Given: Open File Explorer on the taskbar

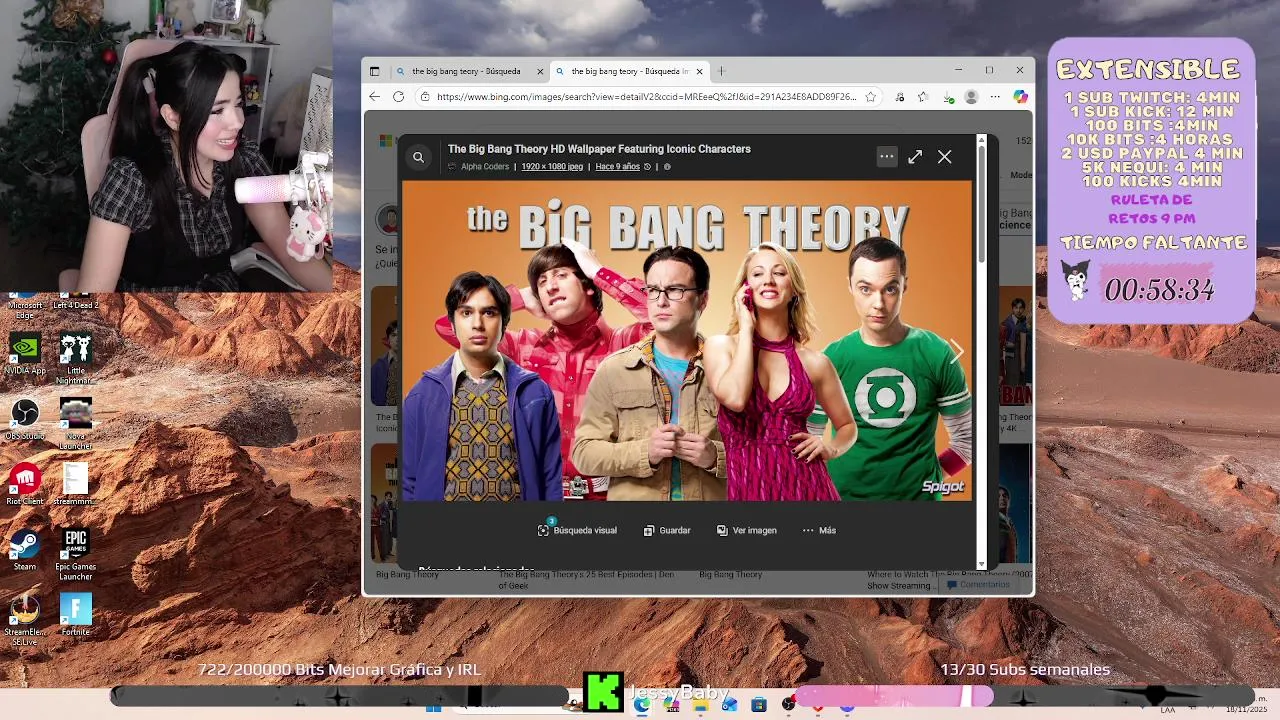Looking at the screenshot, I should click(700, 706).
